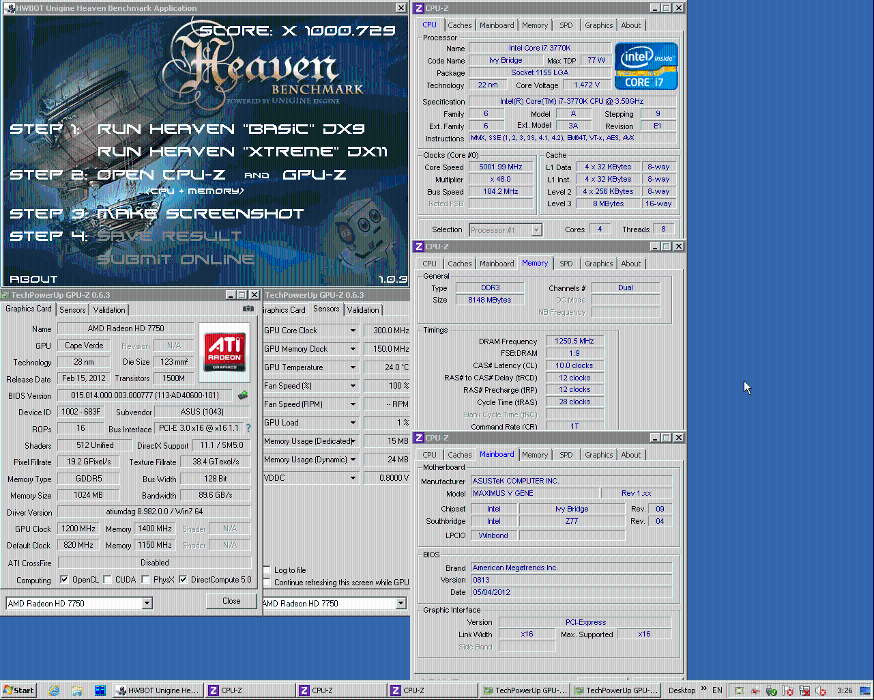874x700 pixels.
Task: Click the CPU-Z title icon of the Mainboard window
Action: pyautogui.click(x=419, y=438)
